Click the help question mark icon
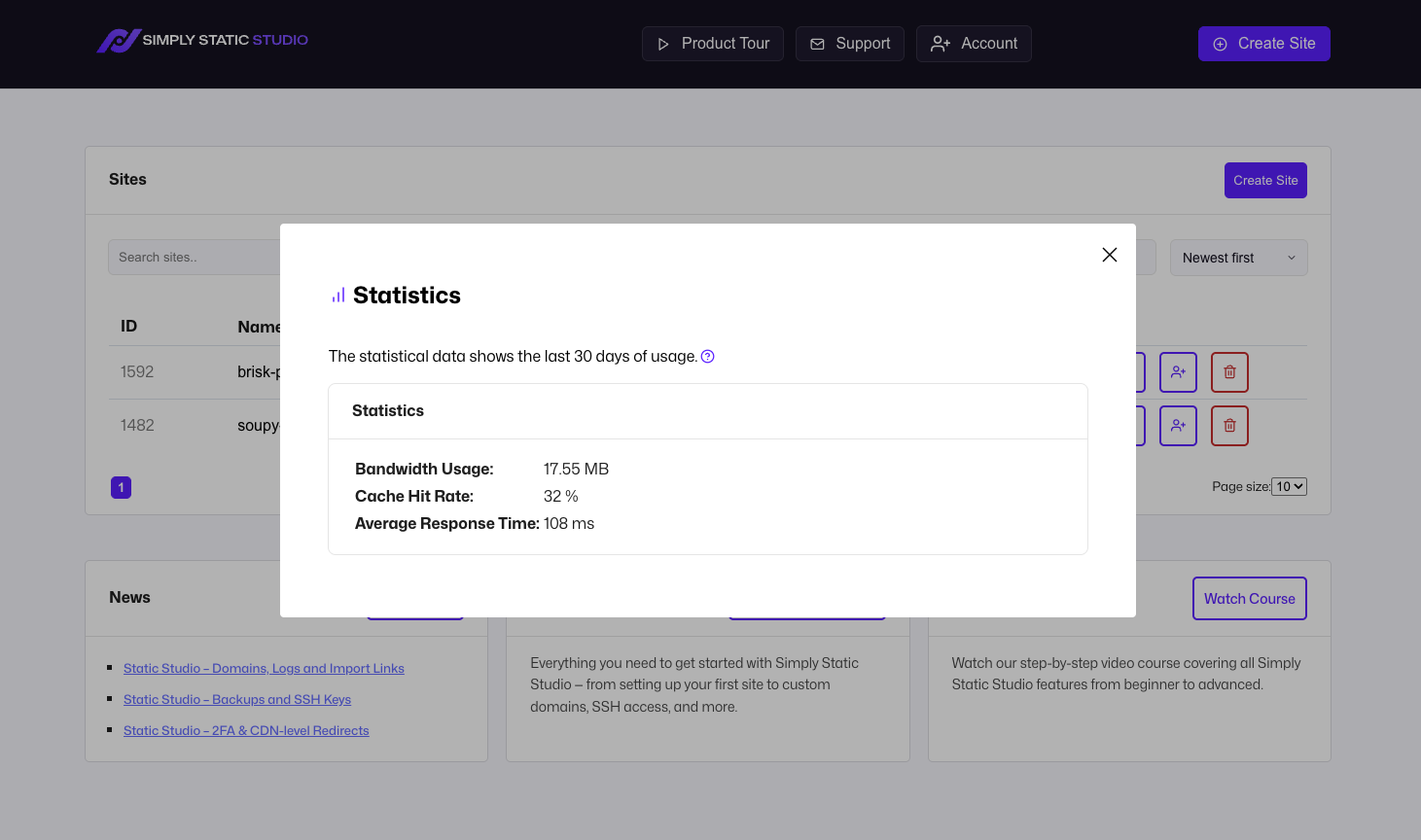The height and width of the screenshot is (840, 1421). pyautogui.click(x=708, y=357)
